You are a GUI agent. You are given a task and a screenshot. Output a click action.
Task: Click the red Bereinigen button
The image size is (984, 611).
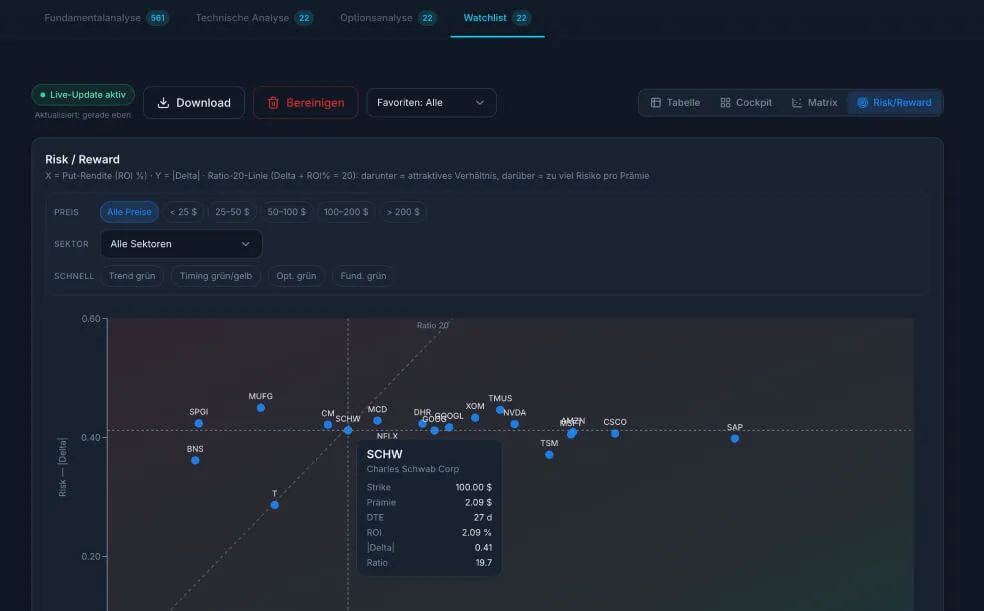pos(306,103)
